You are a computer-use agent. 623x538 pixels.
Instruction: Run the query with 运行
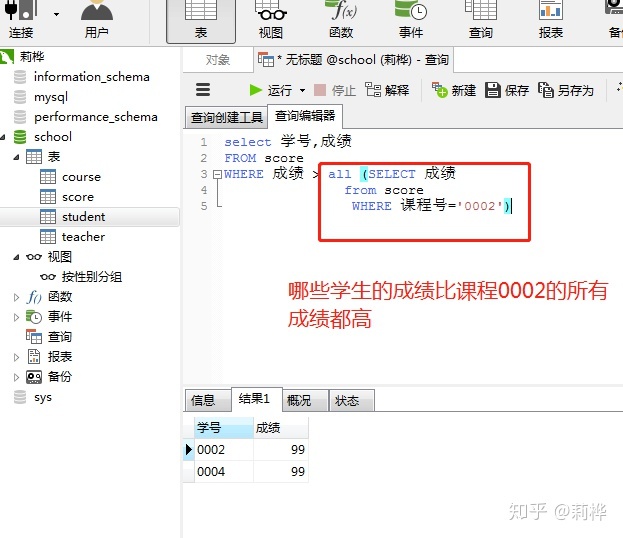(271, 90)
